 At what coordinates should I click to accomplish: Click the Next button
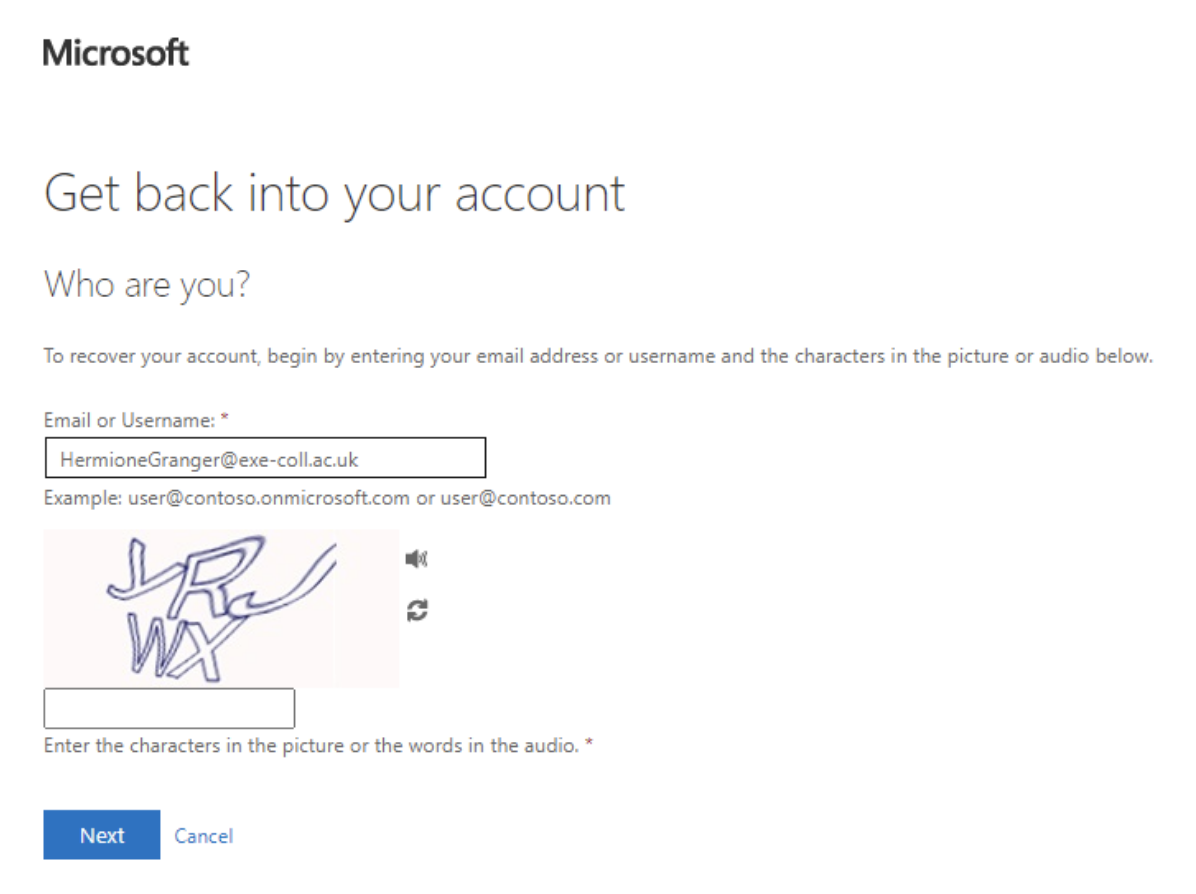(101, 835)
